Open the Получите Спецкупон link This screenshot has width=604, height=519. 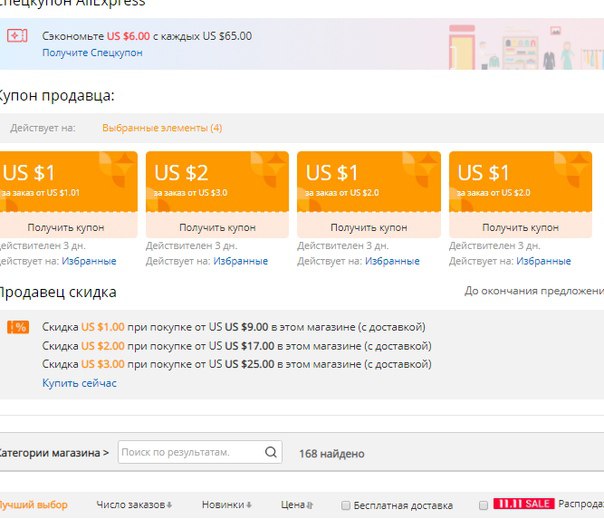(92, 52)
